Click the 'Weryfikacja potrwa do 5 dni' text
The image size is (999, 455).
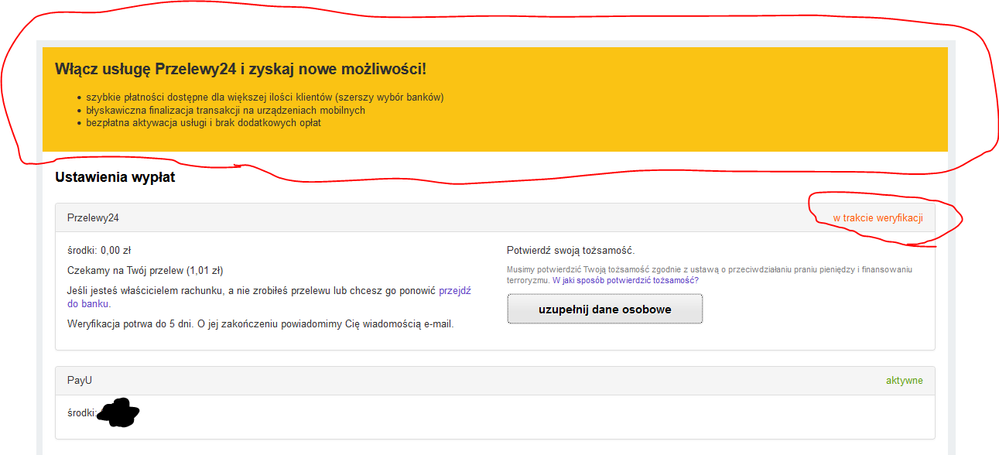pyautogui.click(x=261, y=324)
